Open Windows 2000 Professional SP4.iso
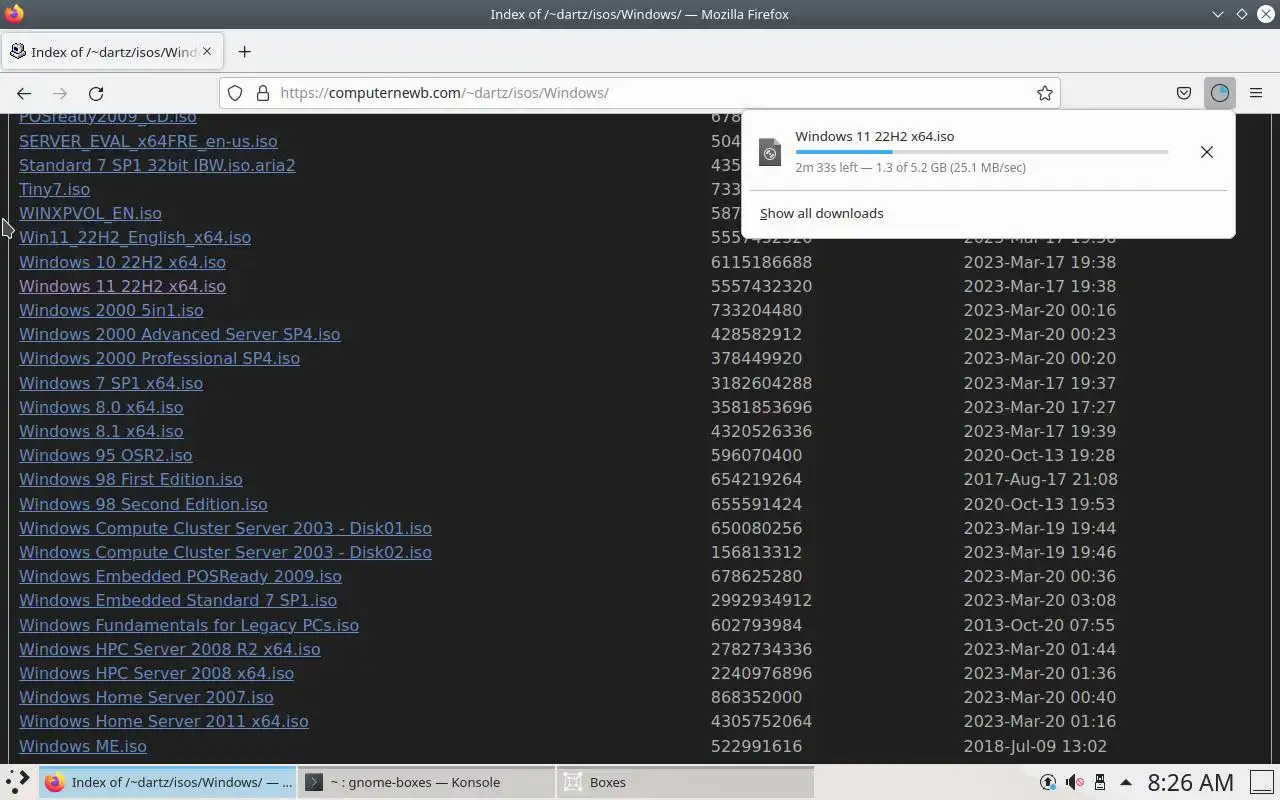This screenshot has height=800, width=1280. [x=159, y=358]
